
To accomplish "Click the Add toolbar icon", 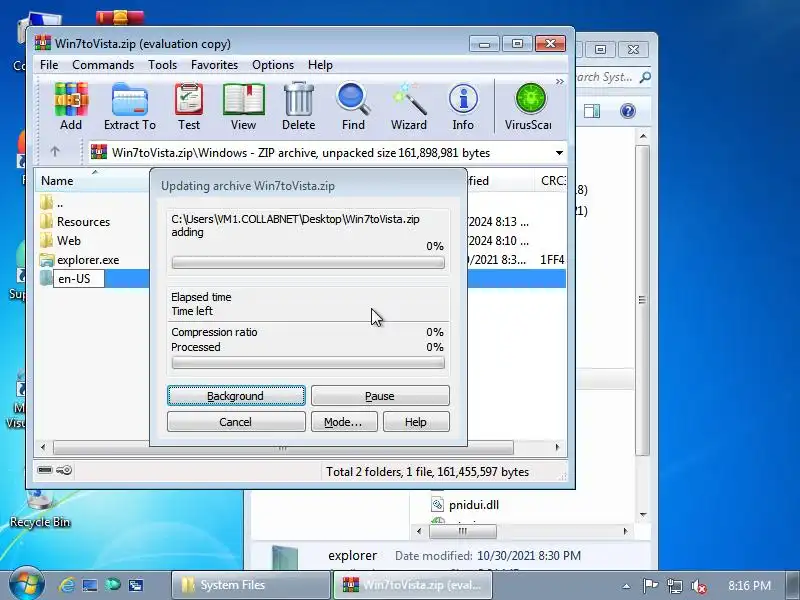I will [x=71, y=106].
